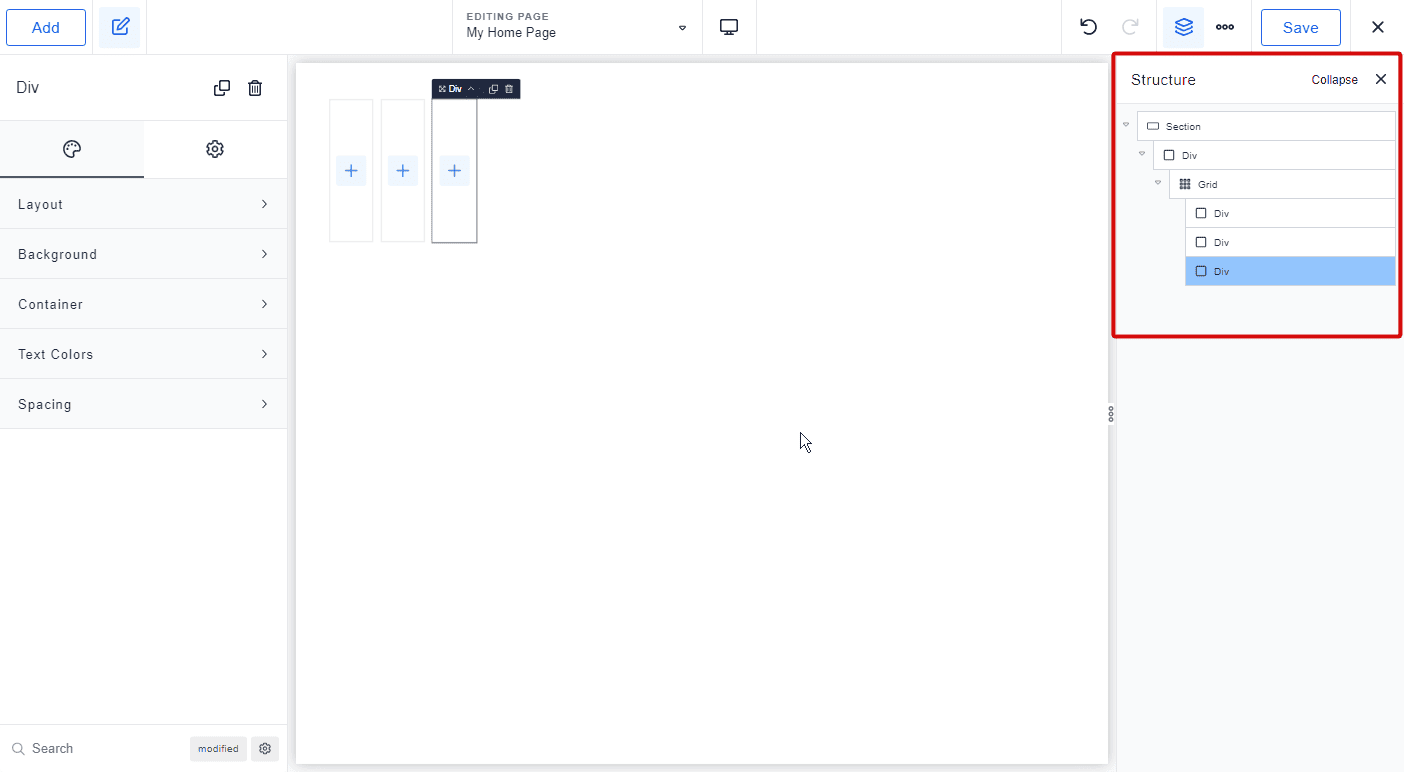Collapse the Section node in Structure tree
The image size is (1404, 772).
pos(1126,125)
